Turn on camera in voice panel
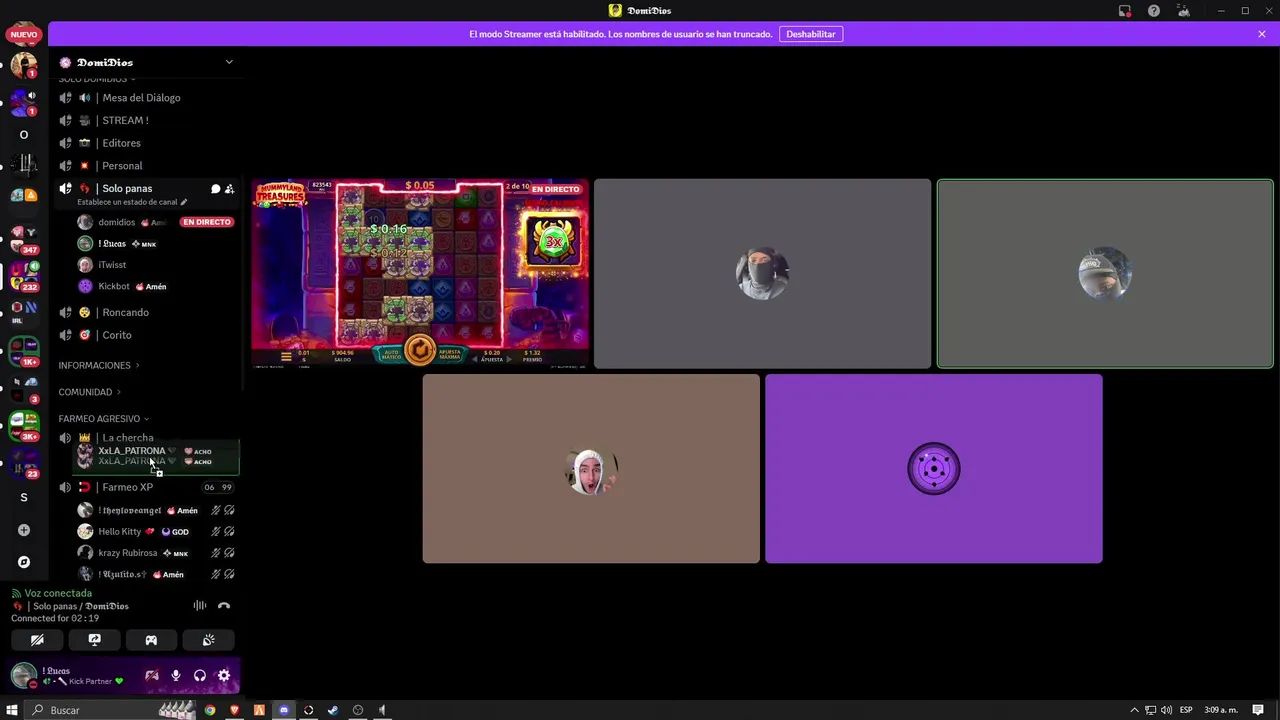Image resolution: width=1280 pixels, height=720 pixels. [x=37, y=640]
